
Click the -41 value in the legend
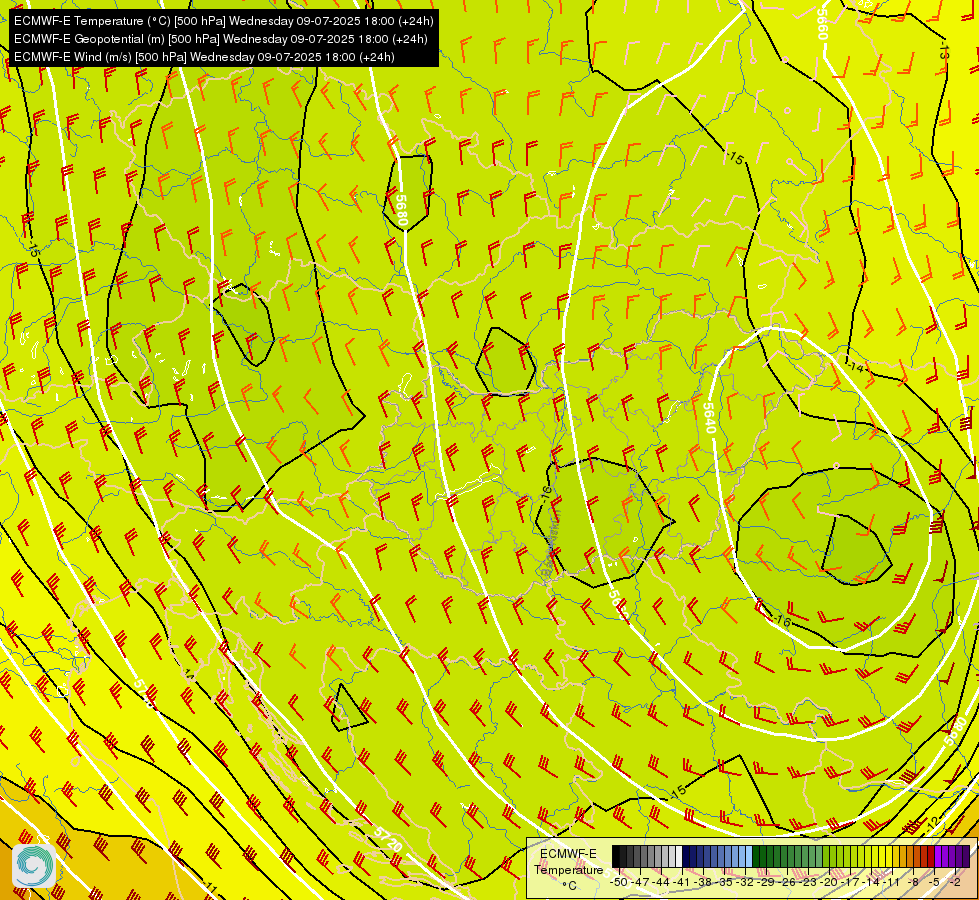coord(682,882)
